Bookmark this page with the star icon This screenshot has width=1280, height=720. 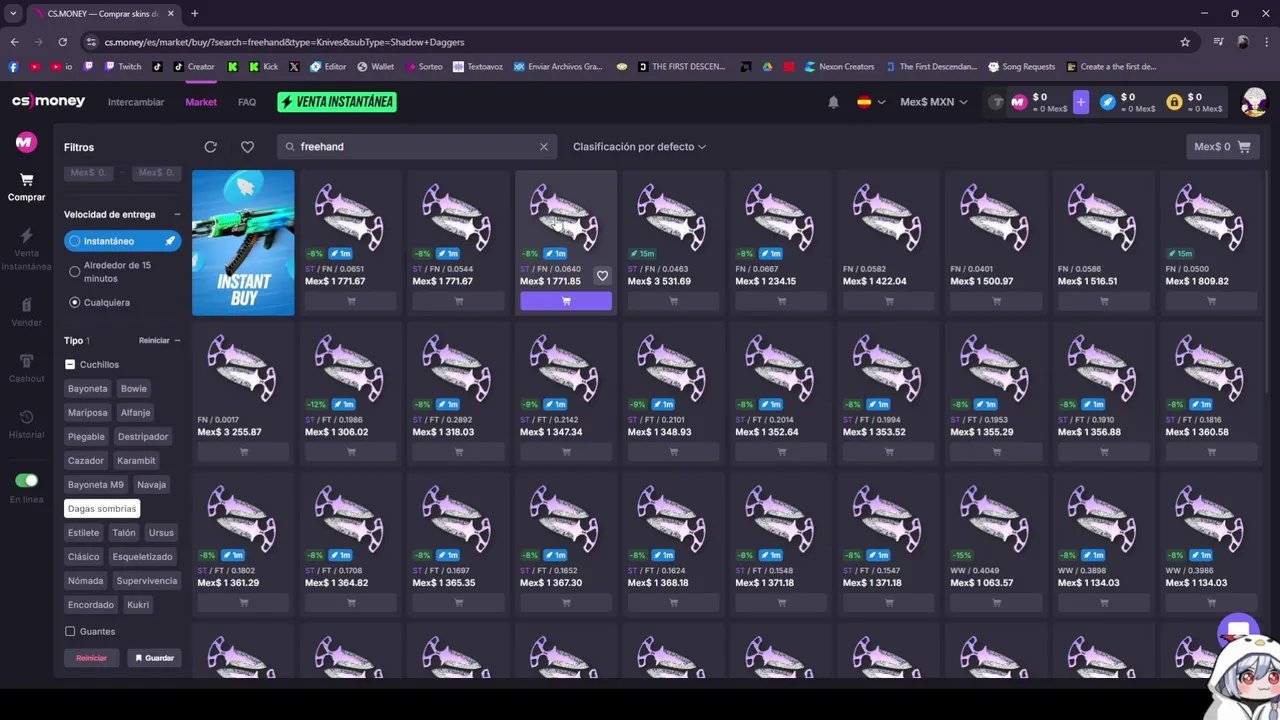(x=1185, y=42)
